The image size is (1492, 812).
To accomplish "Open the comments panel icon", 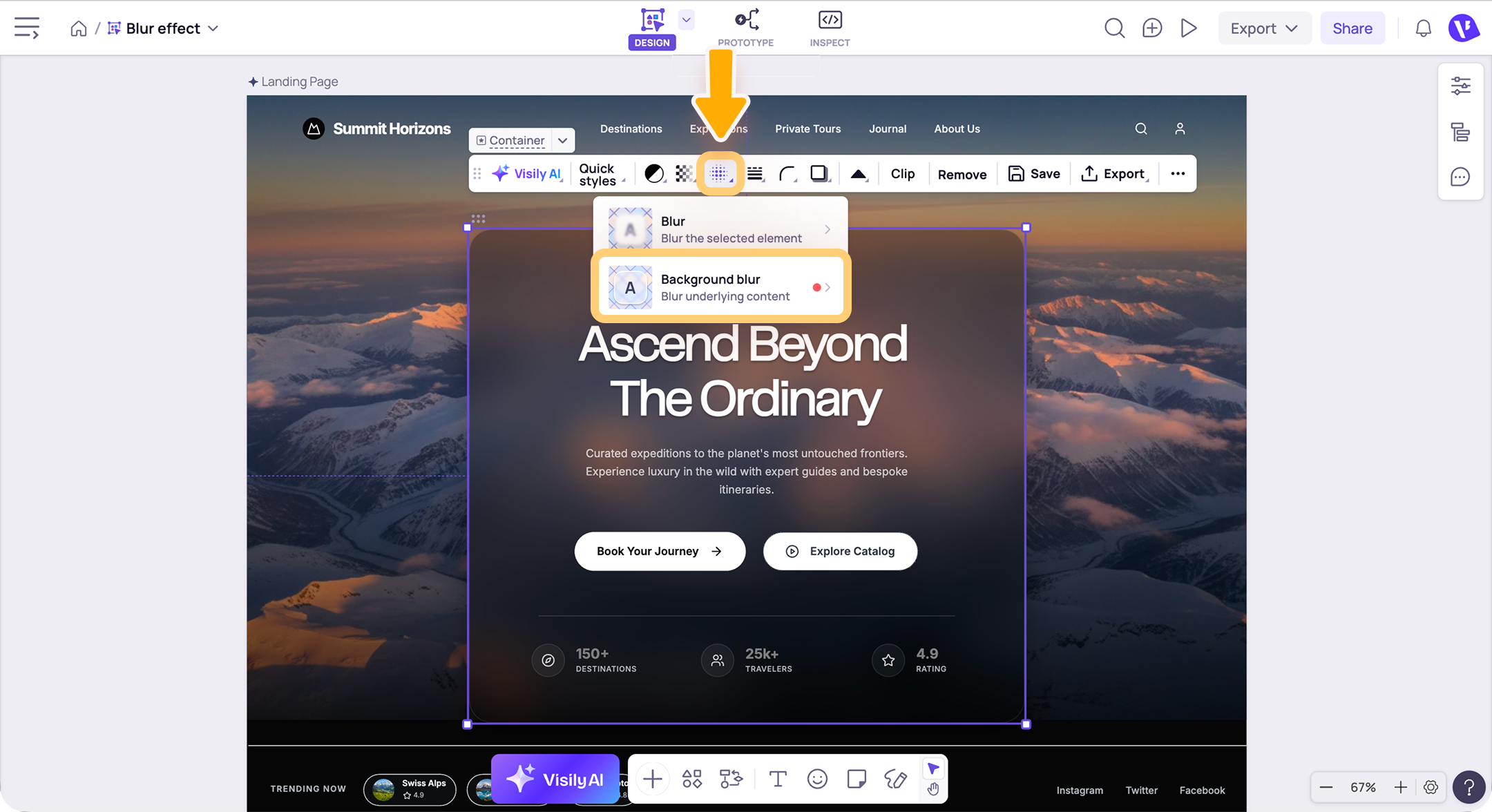I will coord(1460,177).
